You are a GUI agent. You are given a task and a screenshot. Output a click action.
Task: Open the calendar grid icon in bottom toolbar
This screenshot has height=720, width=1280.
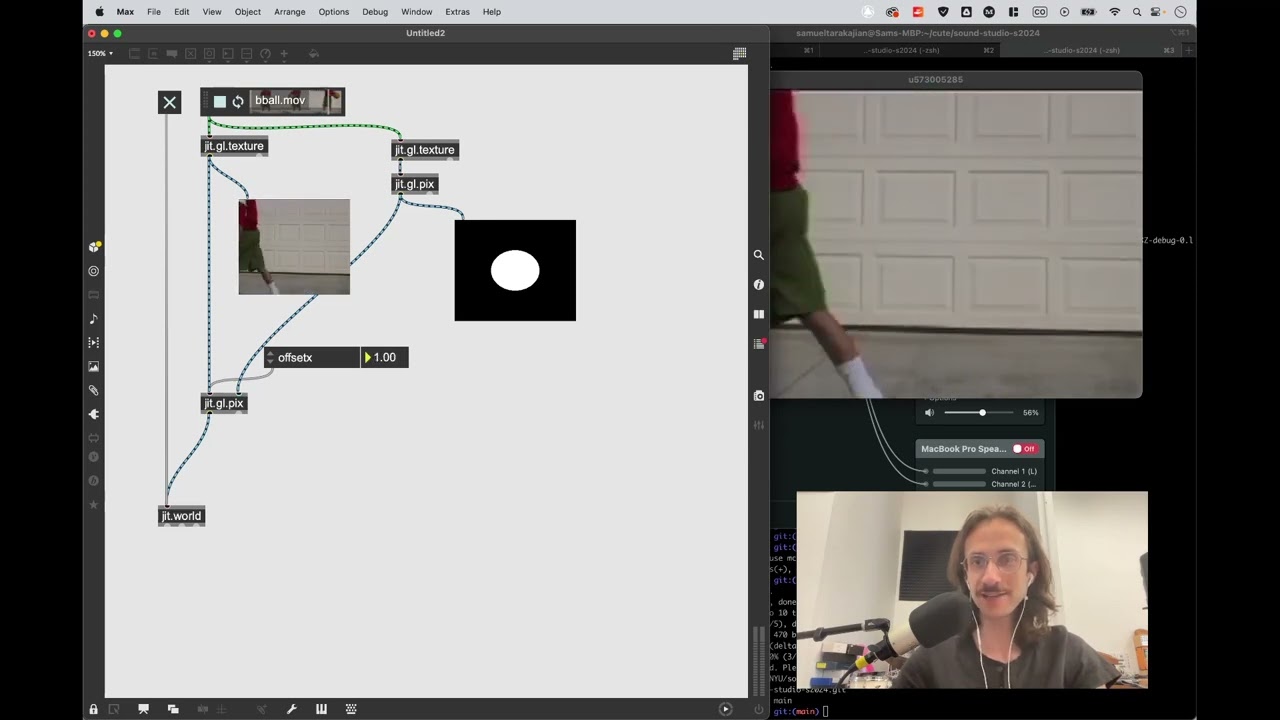[351, 709]
